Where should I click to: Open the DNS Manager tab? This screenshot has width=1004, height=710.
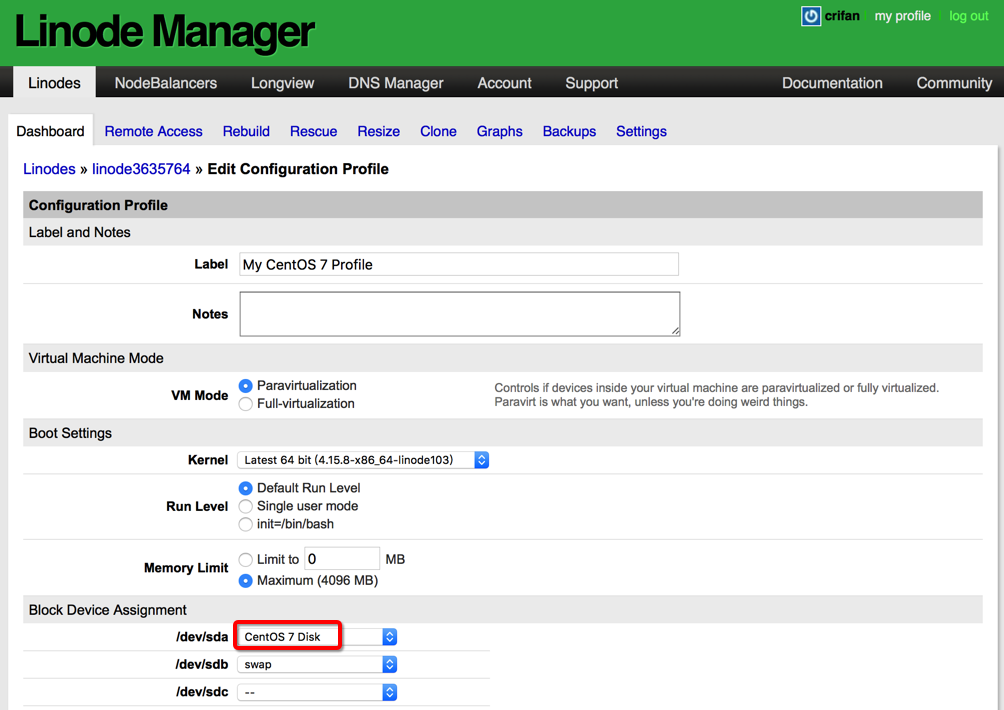click(396, 83)
